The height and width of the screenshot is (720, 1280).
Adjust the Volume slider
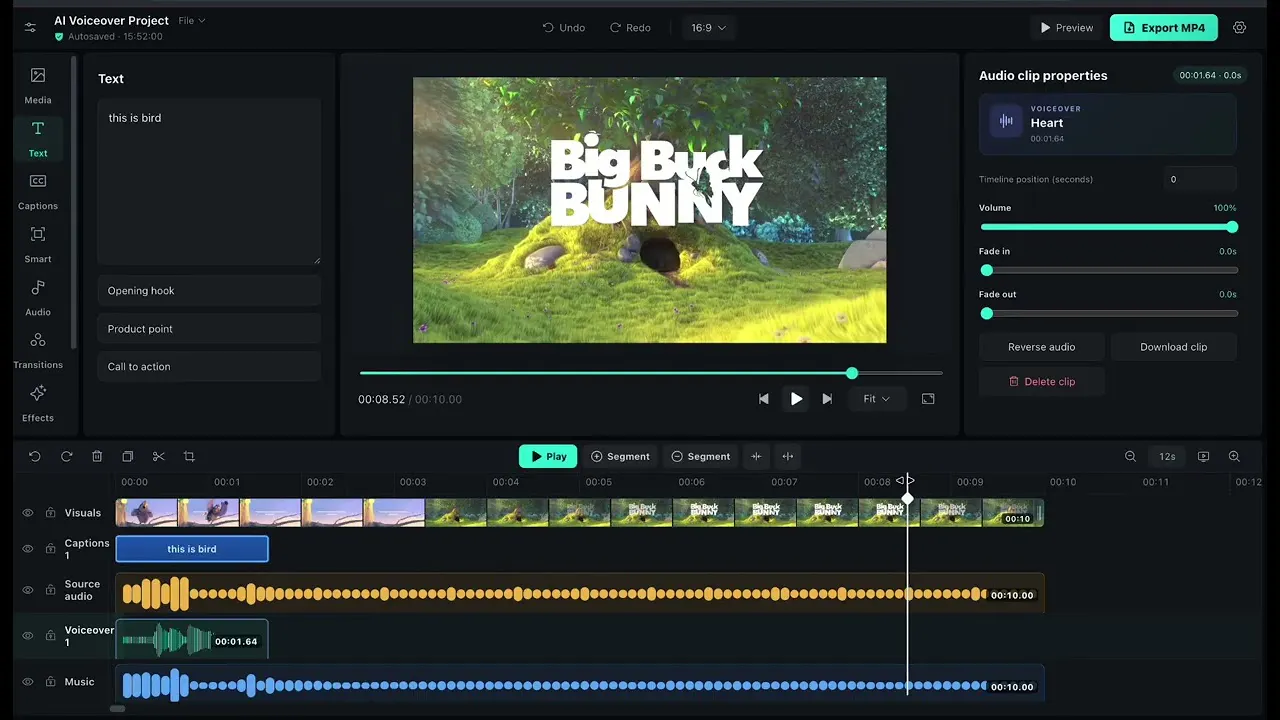click(x=1108, y=227)
